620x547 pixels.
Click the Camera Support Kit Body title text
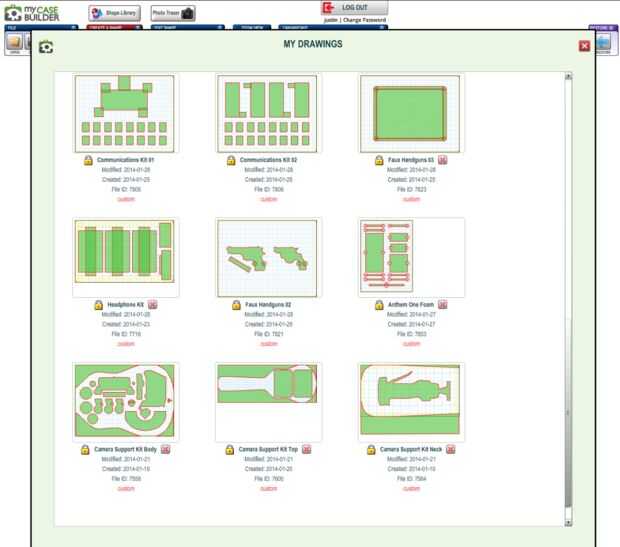125,449
